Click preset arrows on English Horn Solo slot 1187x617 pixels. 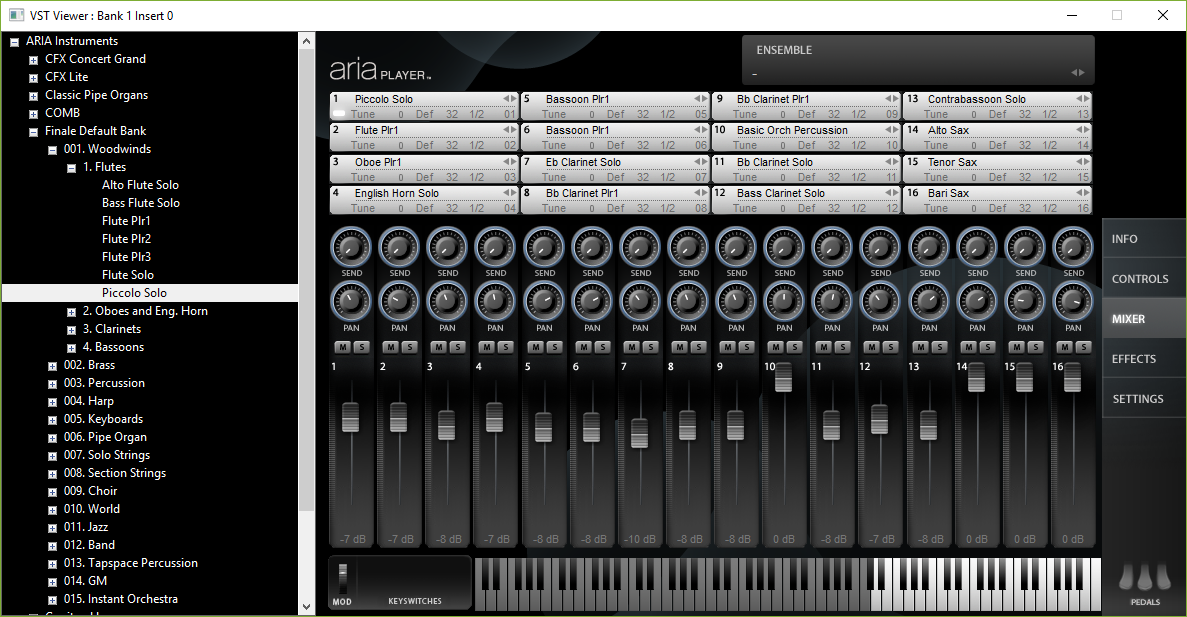509,193
